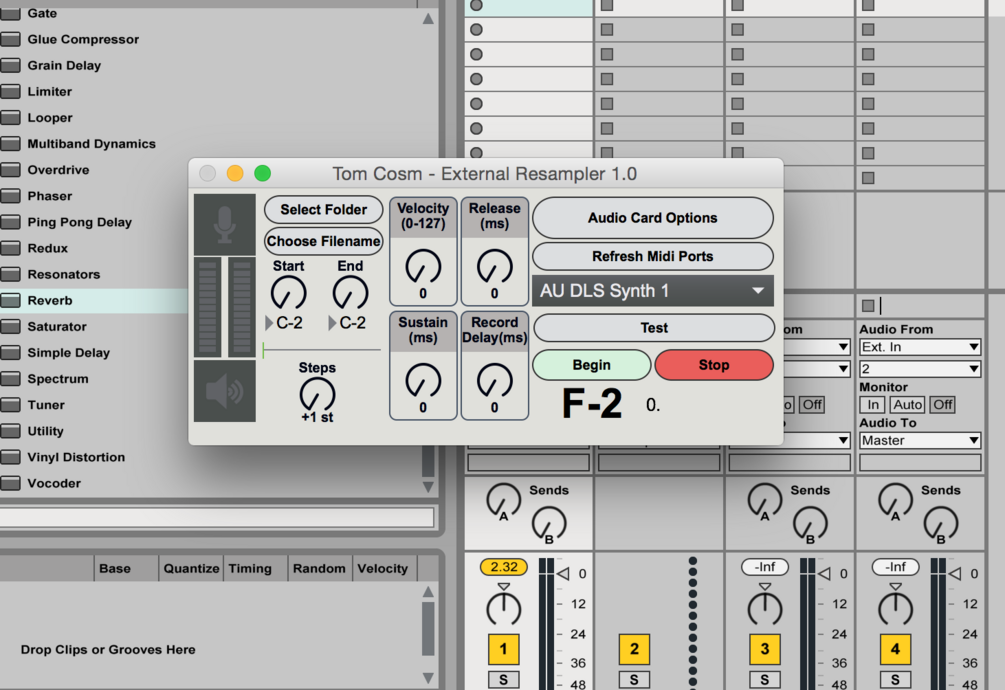Toggle track 4 activator button

pos(895,649)
